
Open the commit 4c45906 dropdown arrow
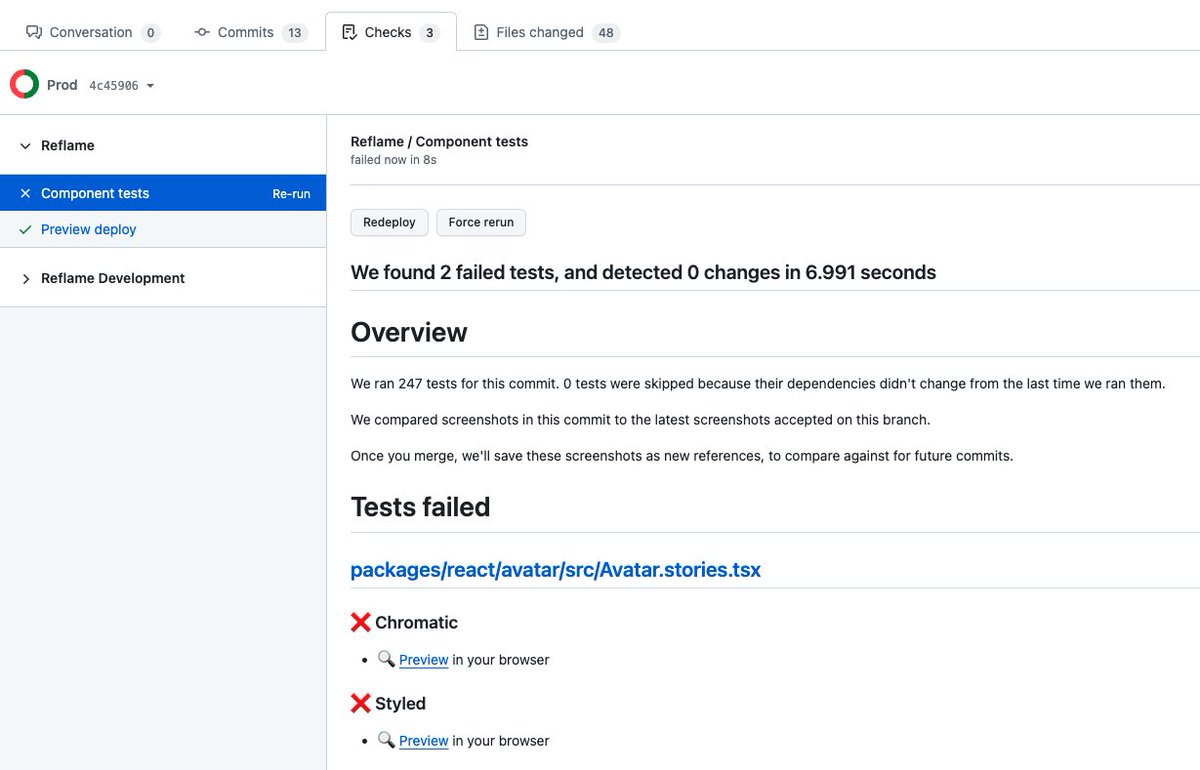coord(150,86)
